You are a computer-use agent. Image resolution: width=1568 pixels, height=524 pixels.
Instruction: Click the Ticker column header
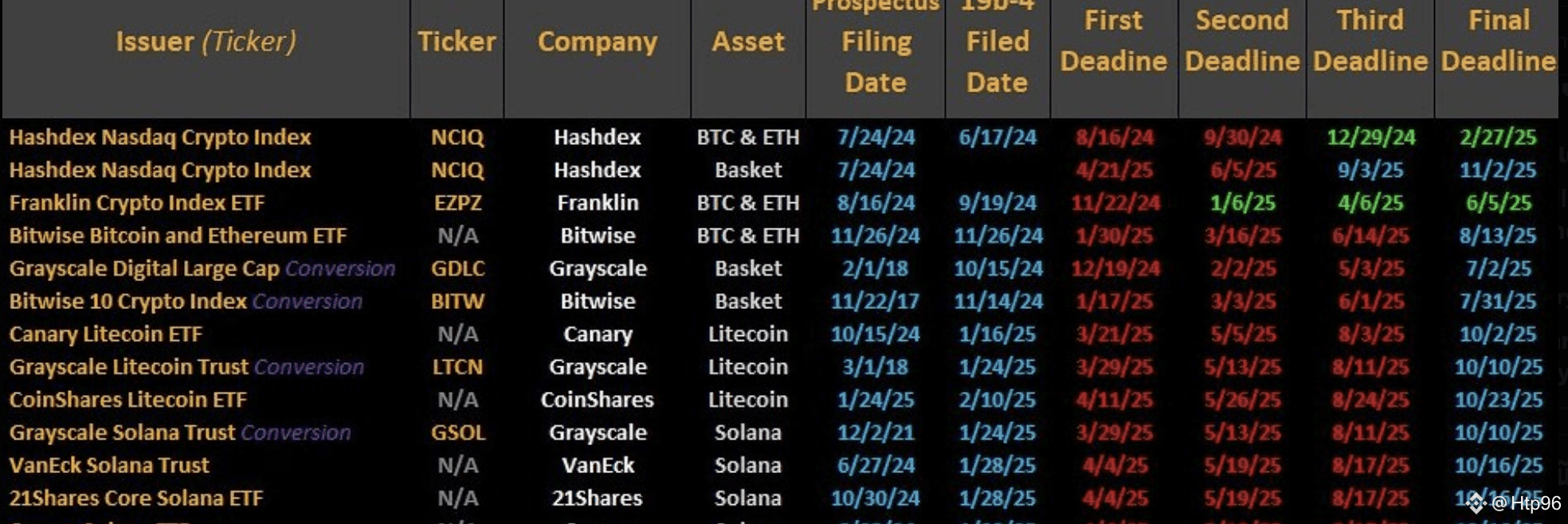(457, 41)
